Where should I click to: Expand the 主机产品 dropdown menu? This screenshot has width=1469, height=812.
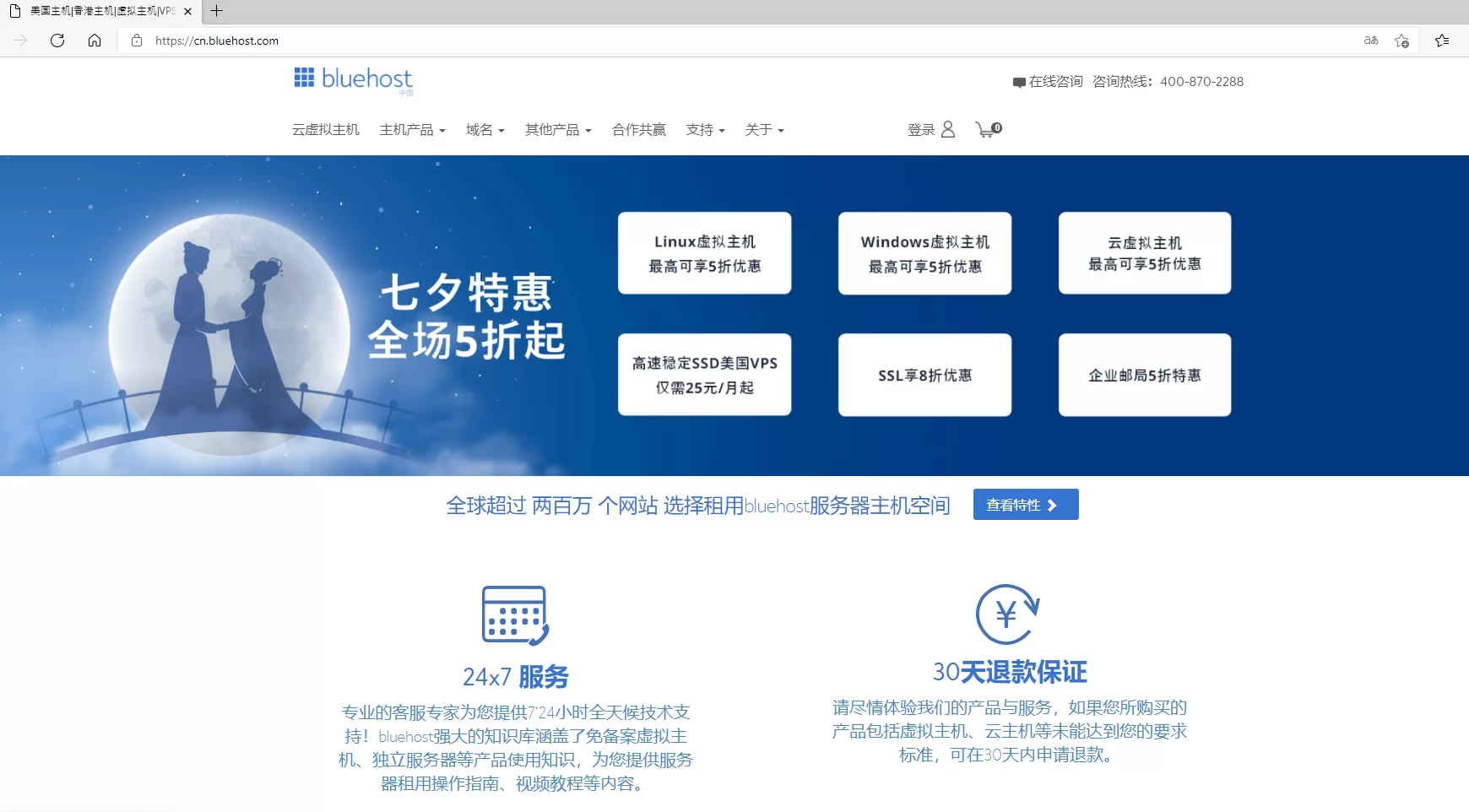[412, 130]
